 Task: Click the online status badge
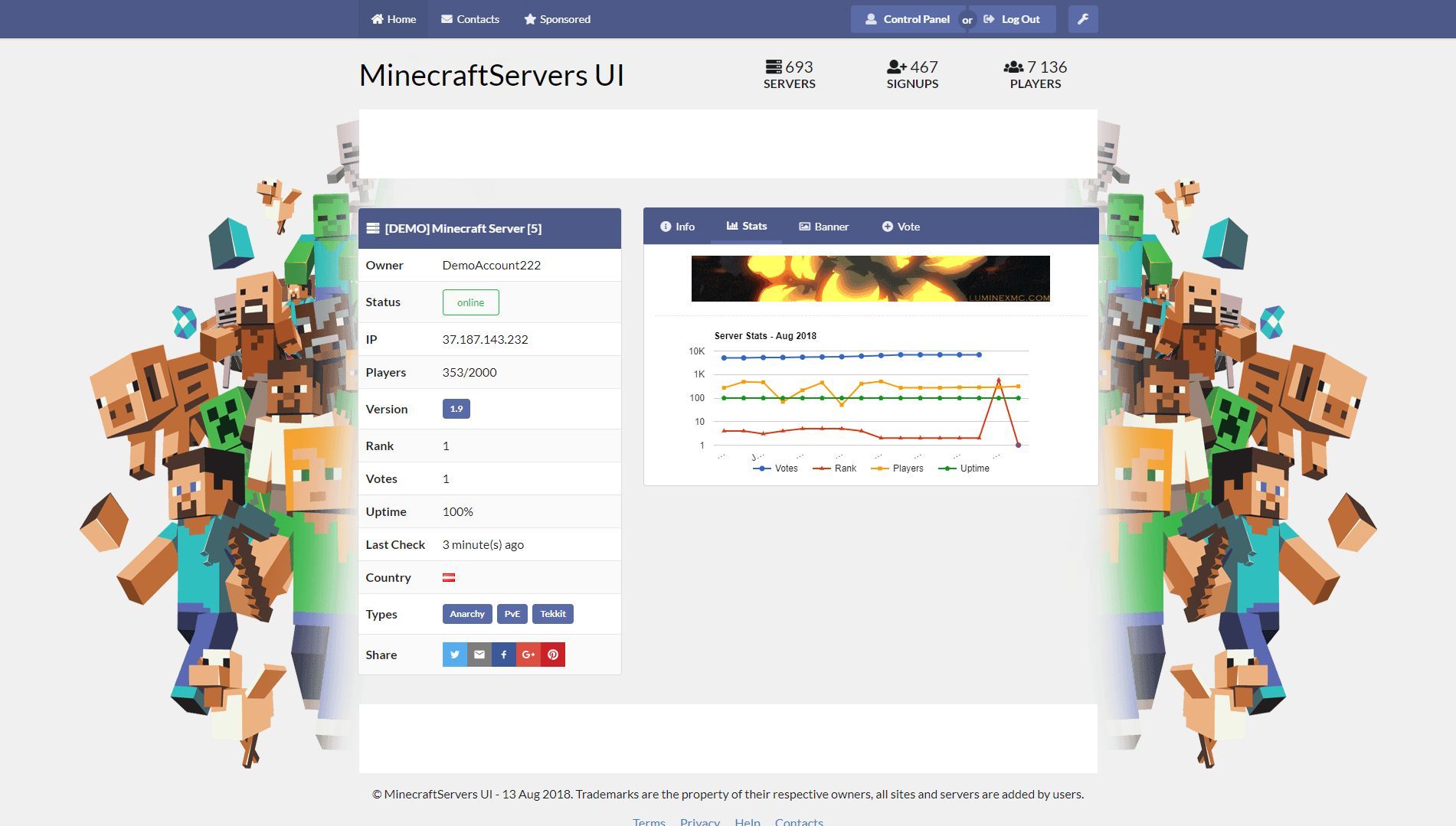[x=470, y=302]
